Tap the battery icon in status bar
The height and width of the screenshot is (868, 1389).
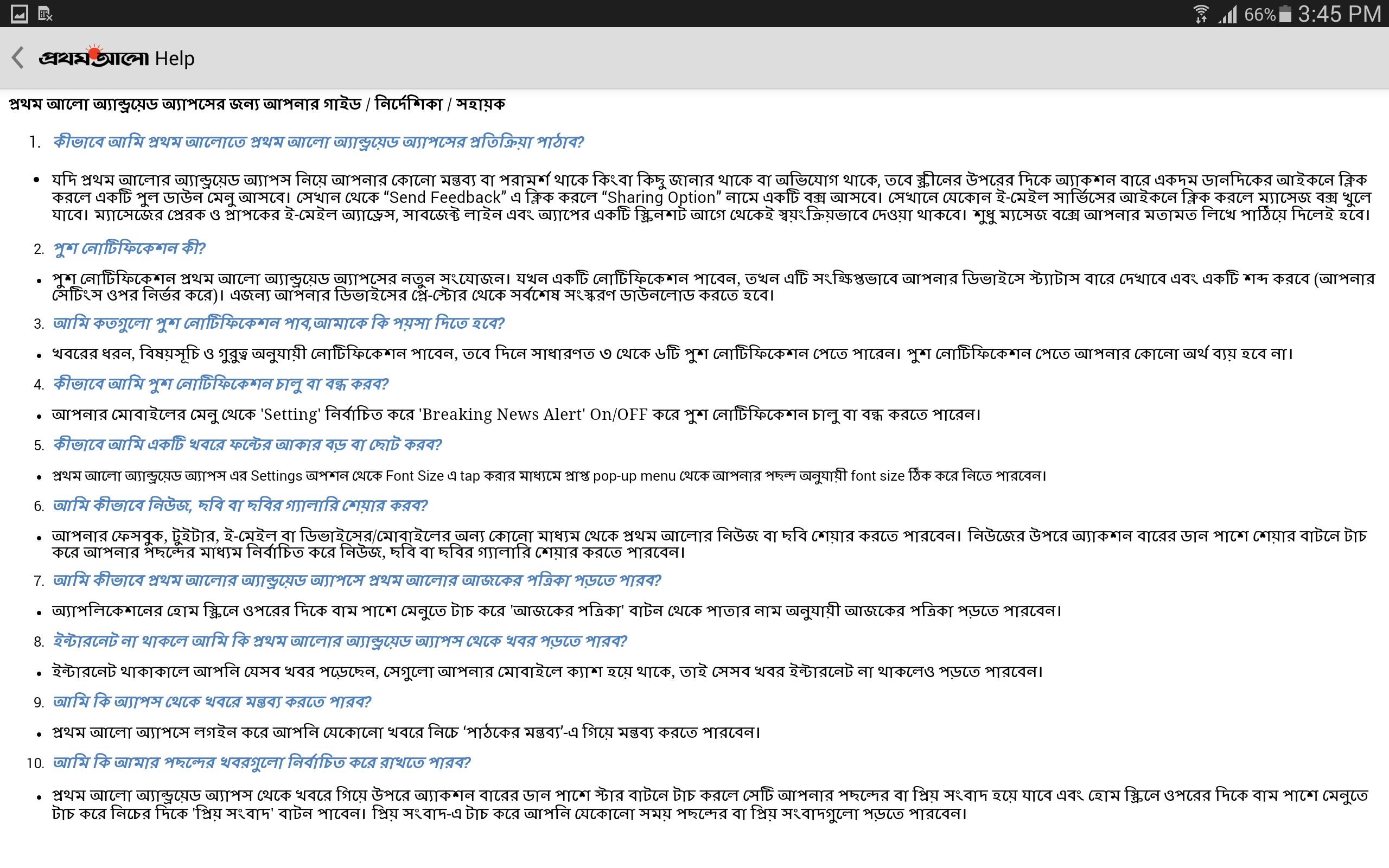pyautogui.click(x=1286, y=14)
